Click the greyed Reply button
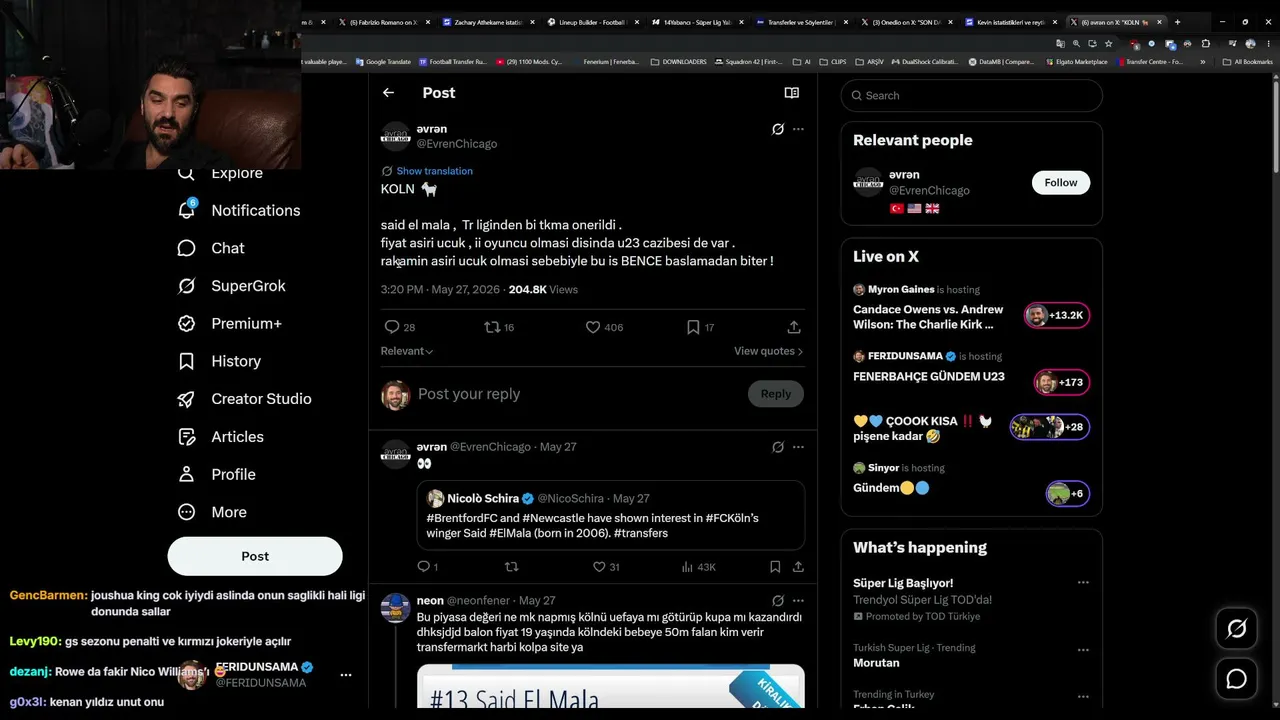Screen dimensions: 1280x720 click(x=776, y=394)
